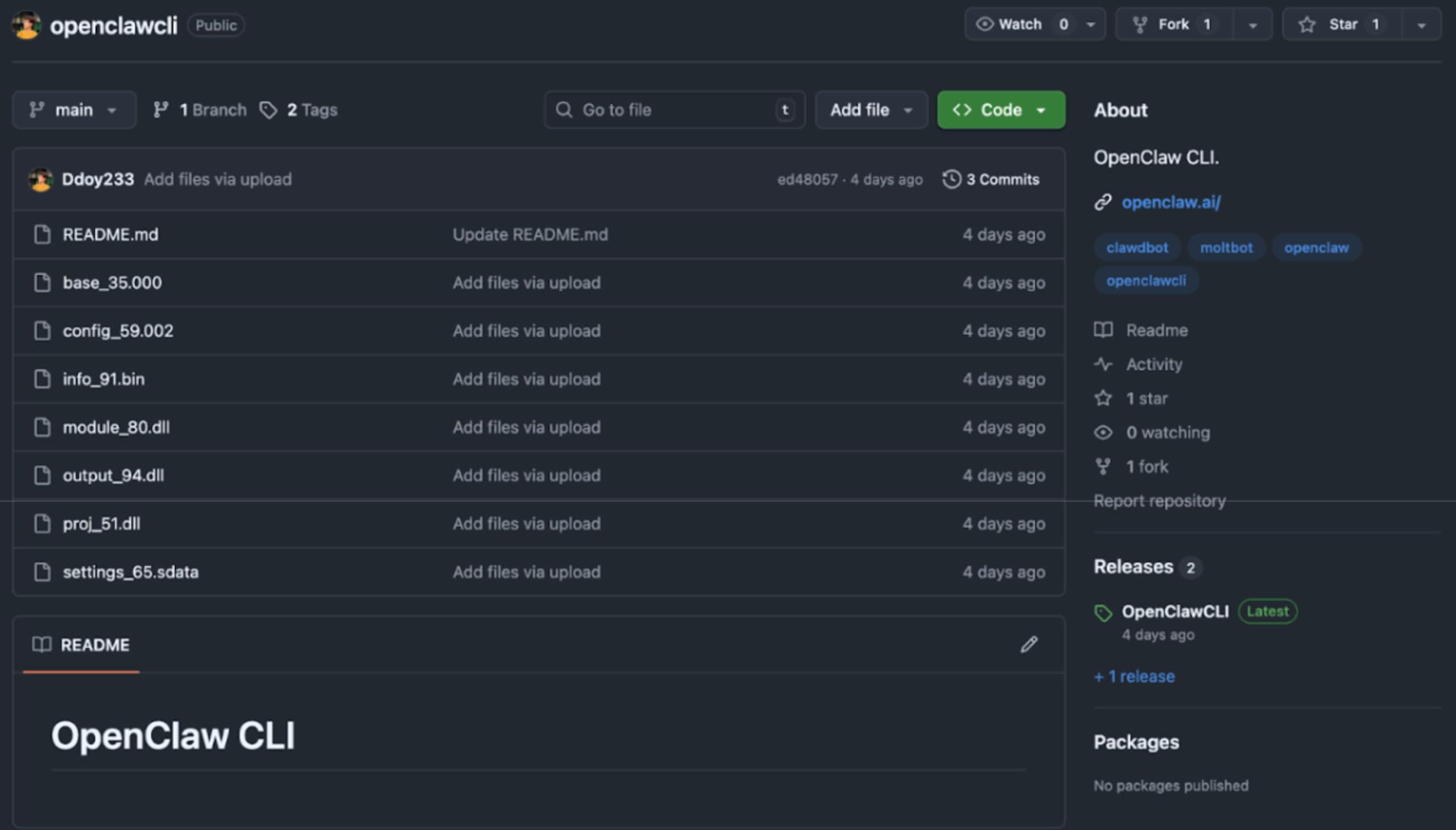View the 0 watching link
This screenshot has width=1456, height=830.
pos(1152,433)
